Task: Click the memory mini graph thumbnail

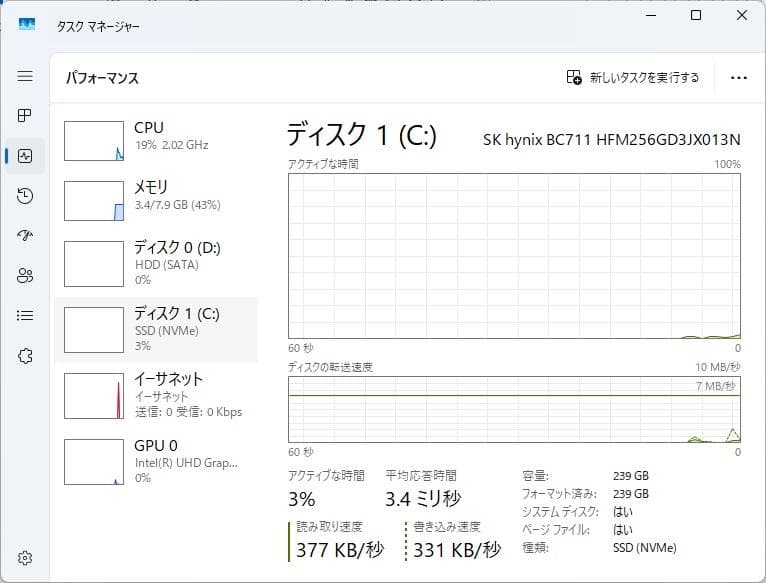Action: (94, 201)
